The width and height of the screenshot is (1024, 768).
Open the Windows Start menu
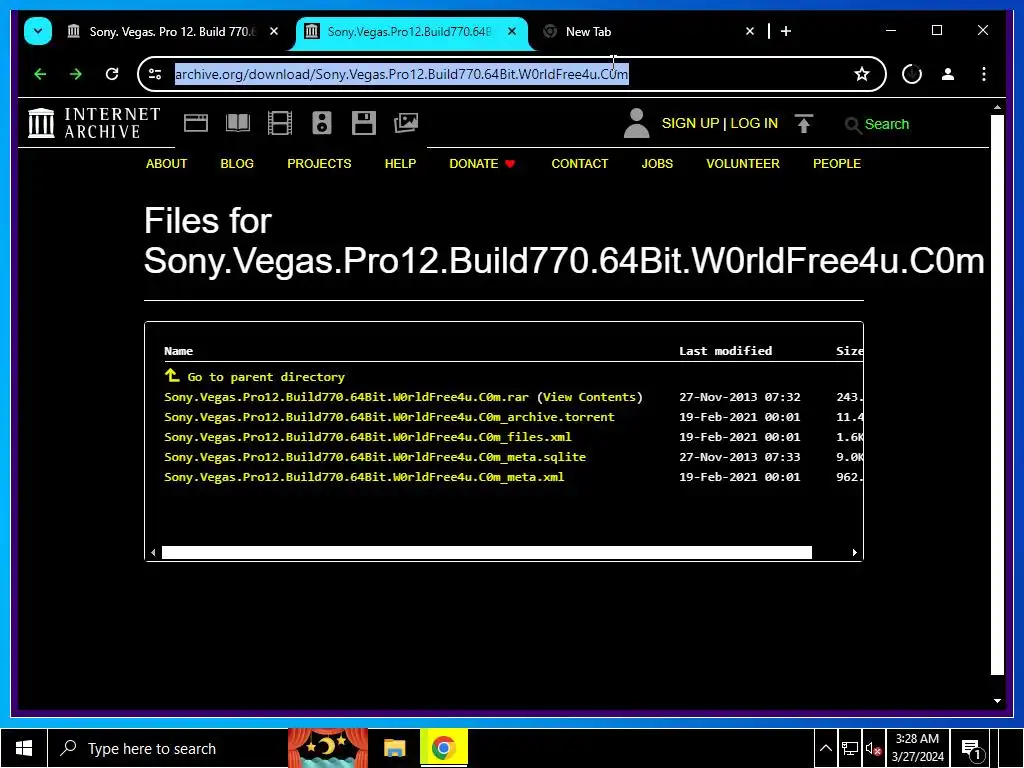[24, 748]
